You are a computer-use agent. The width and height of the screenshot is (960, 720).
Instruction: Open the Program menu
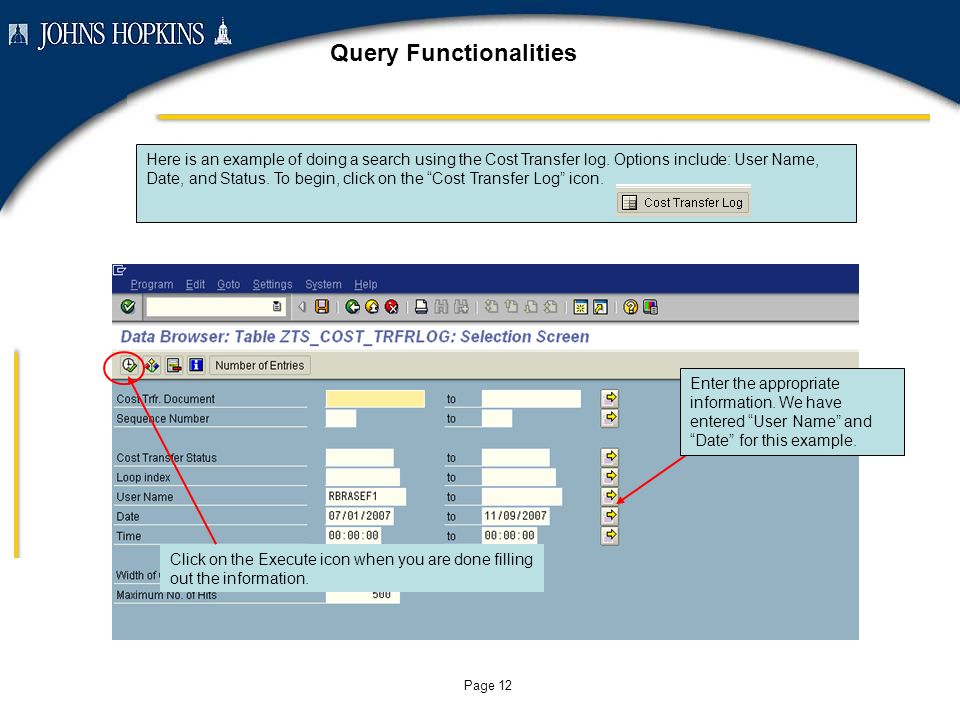[x=152, y=285]
